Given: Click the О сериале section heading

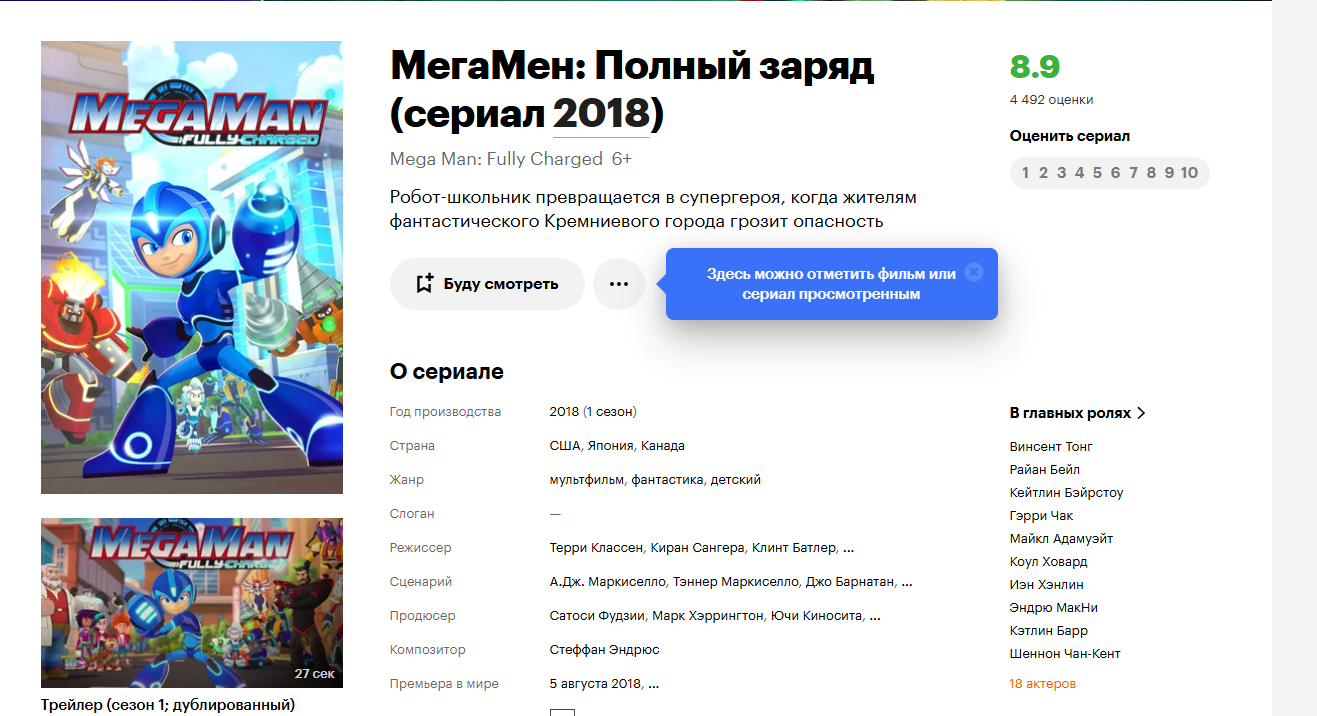Looking at the screenshot, I should pos(447,372).
